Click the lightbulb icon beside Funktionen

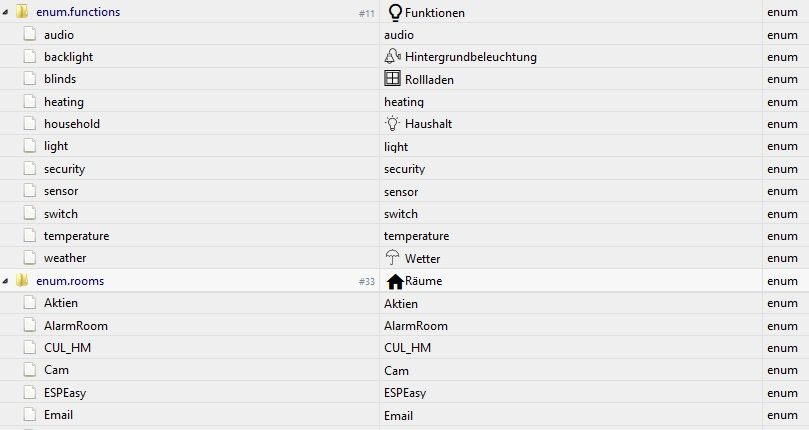pyautogui.click(x=394, y=13)
